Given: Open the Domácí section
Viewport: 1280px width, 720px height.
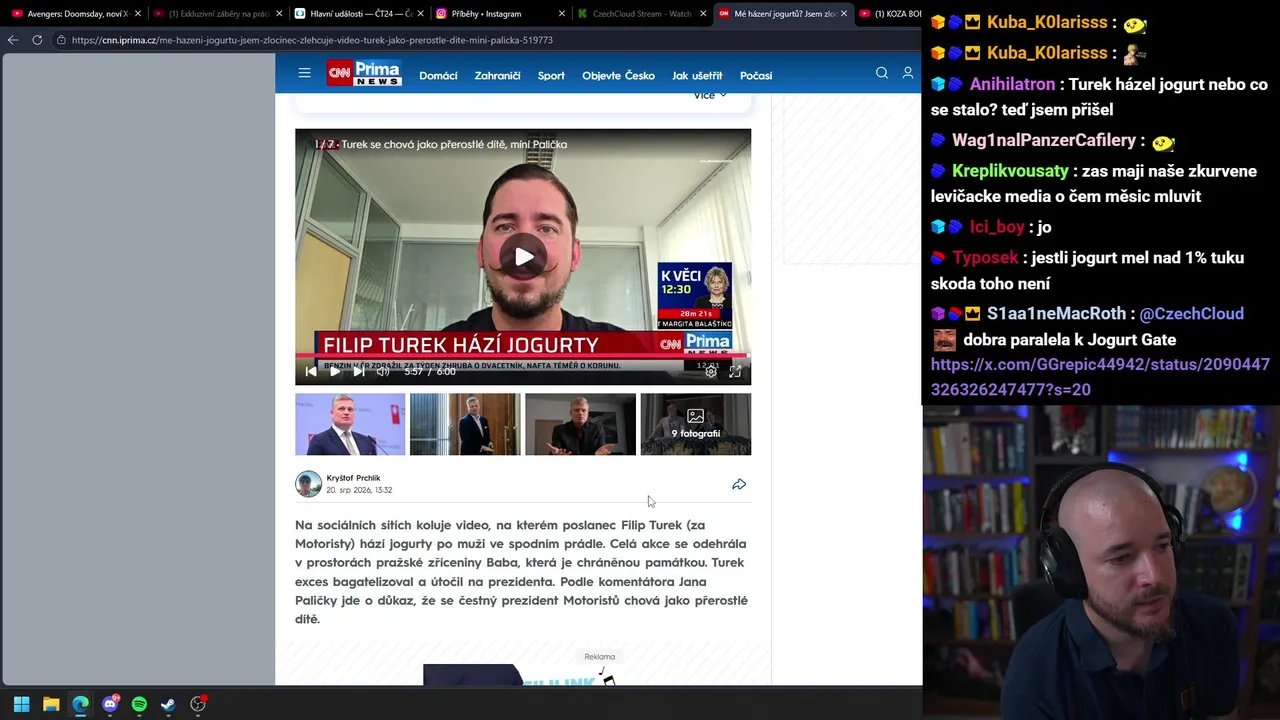Looking at the screenshot, I should coord(438,76).
